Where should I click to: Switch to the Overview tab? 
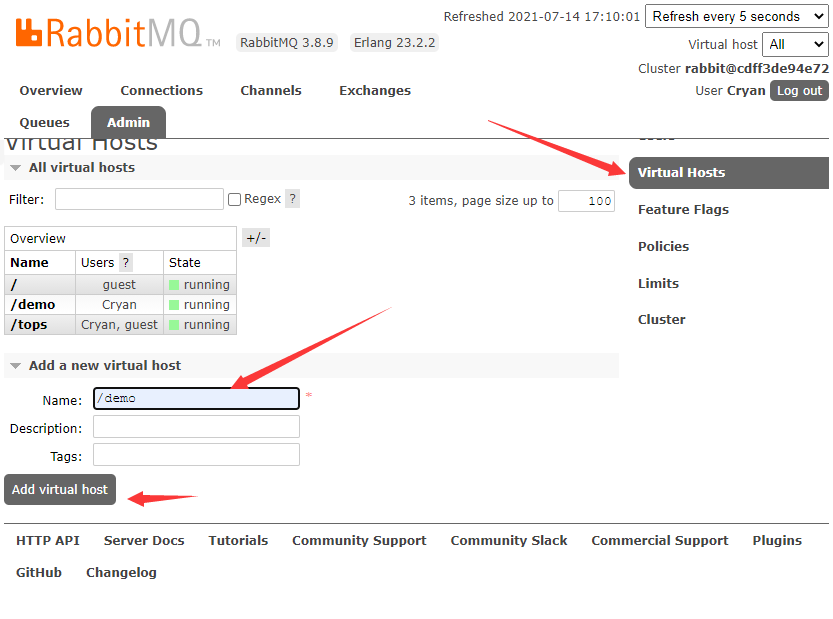(51, 90)
